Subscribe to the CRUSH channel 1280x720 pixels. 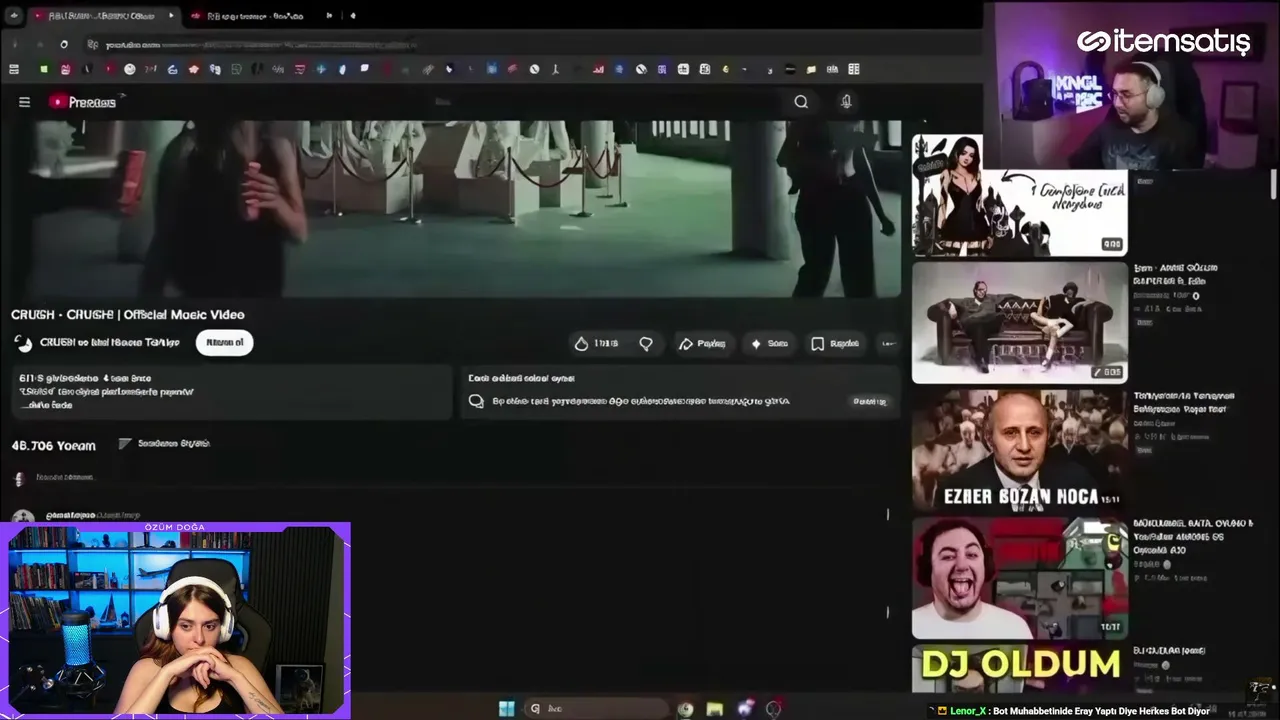pos(224,342)
